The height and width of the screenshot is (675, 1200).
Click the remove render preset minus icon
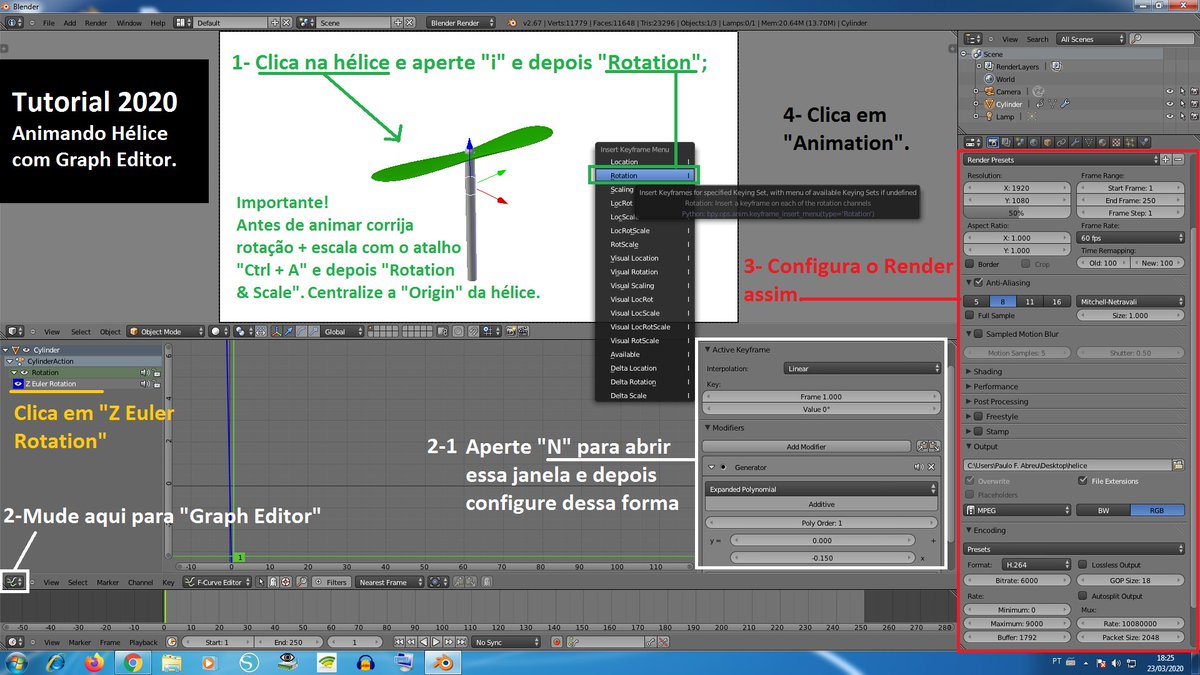(1178, 159)
